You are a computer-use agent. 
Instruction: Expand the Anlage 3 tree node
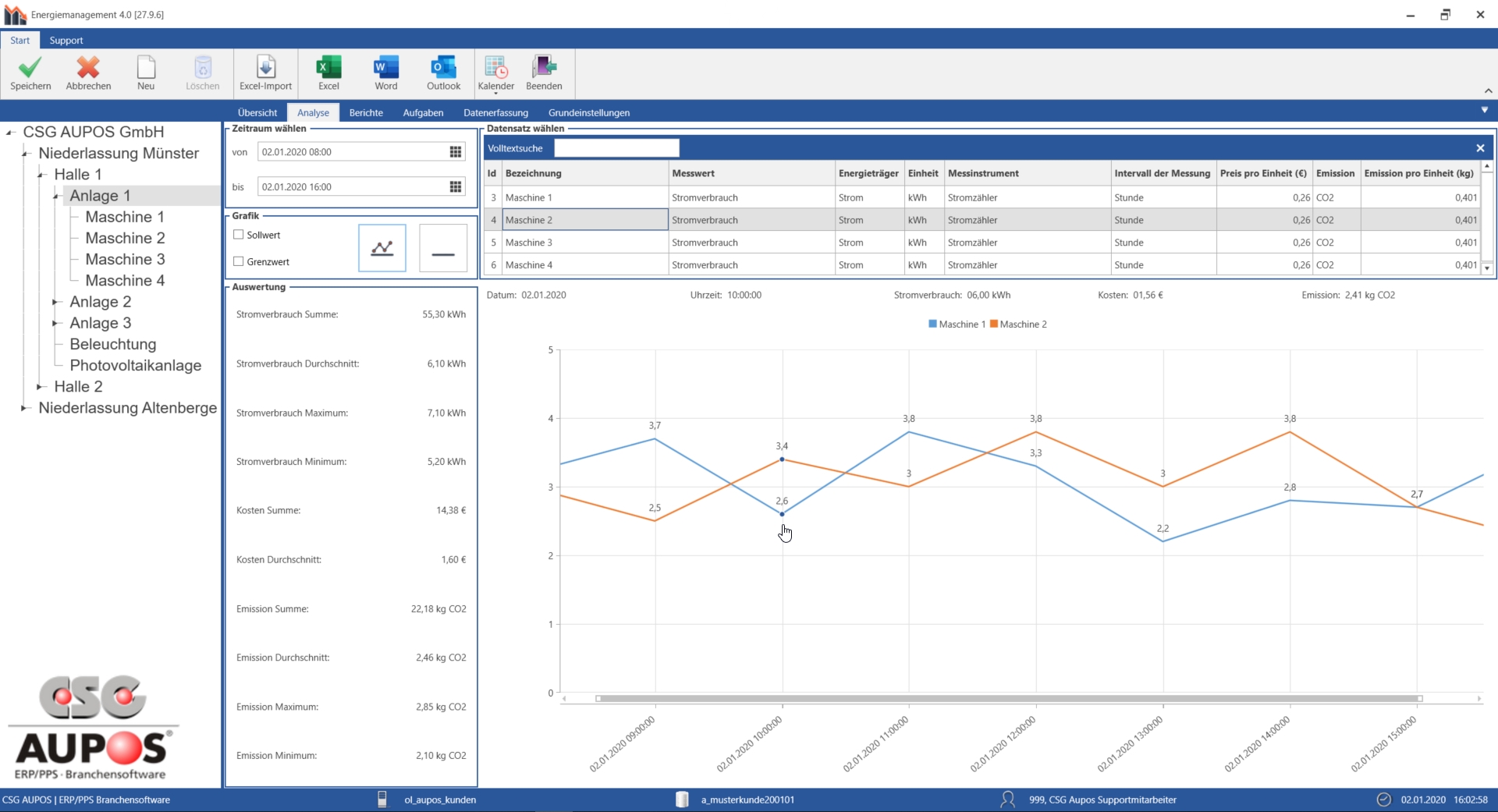click(x=56, y=323)
